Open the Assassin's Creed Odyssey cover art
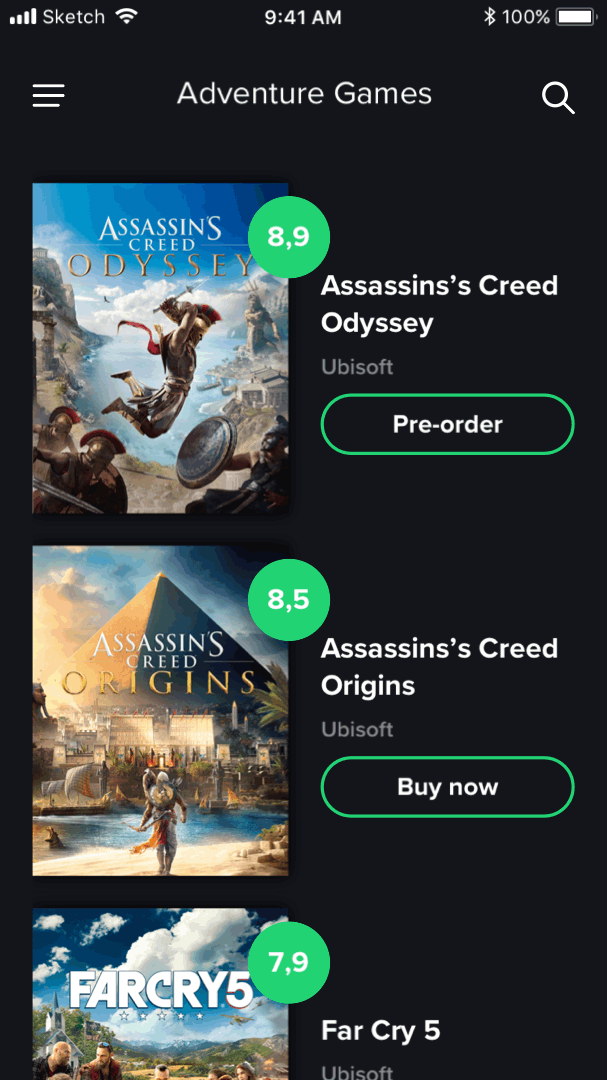Viewport: 607px width, 1080px height. [x=160, y=348]
